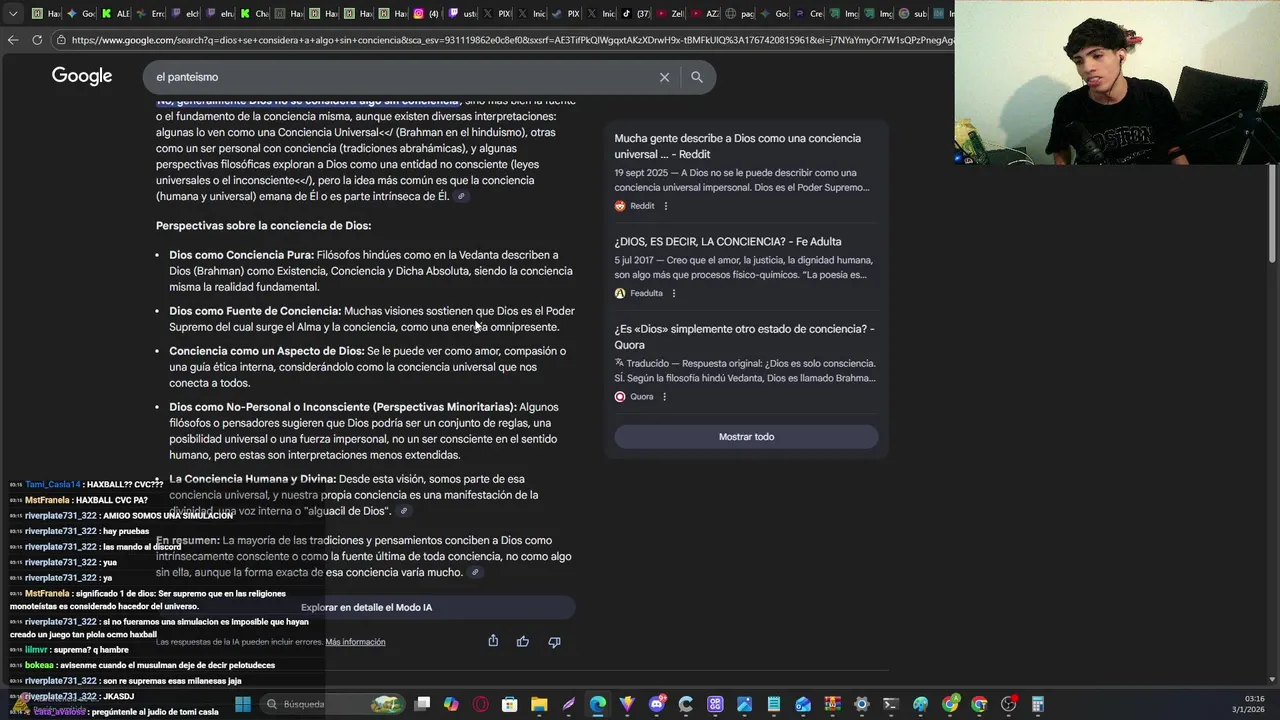
Task: Open File Explorer from the taskbar
Action: point(539,704)
